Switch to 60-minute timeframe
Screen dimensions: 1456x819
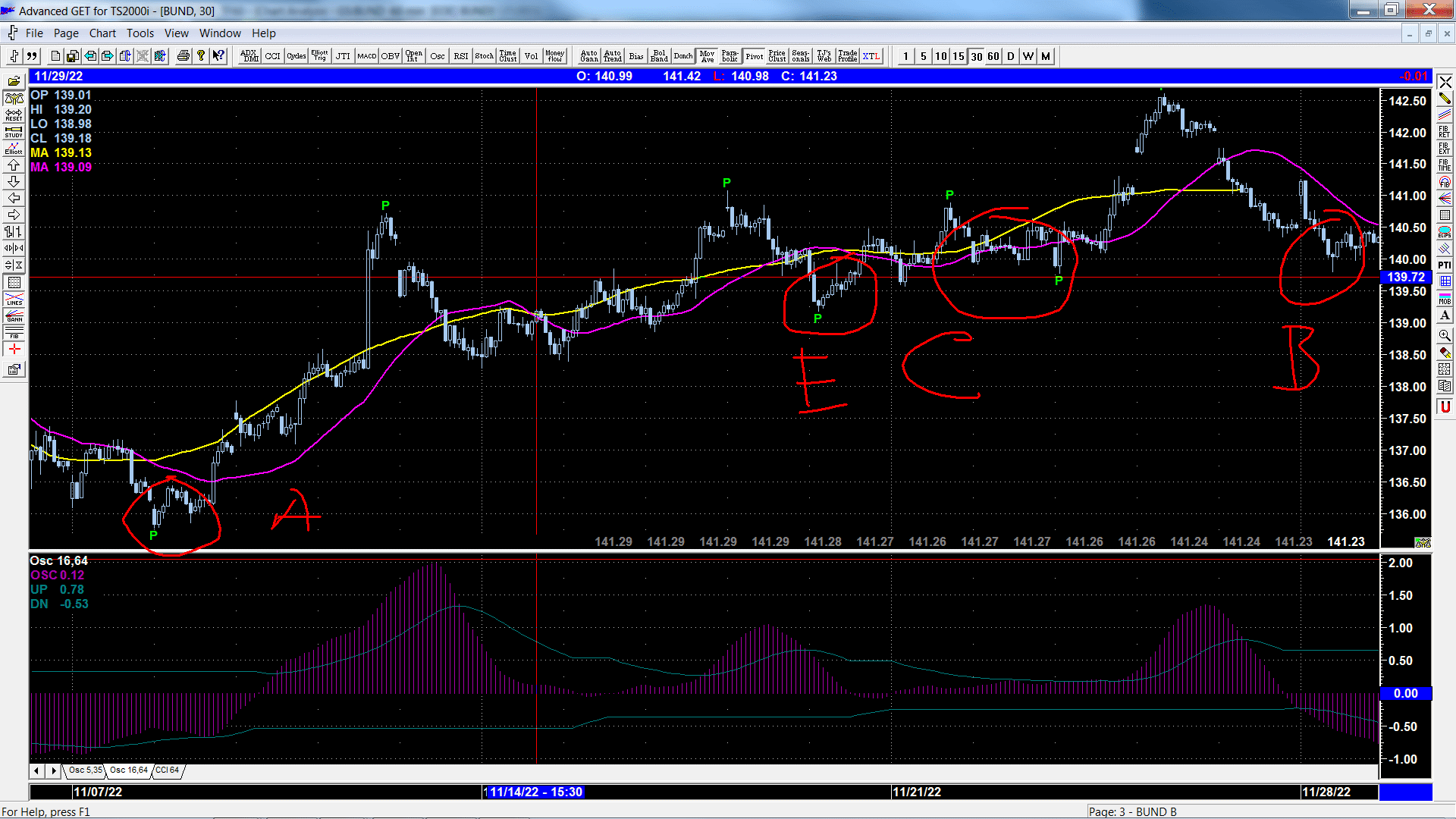coord(993,56)
